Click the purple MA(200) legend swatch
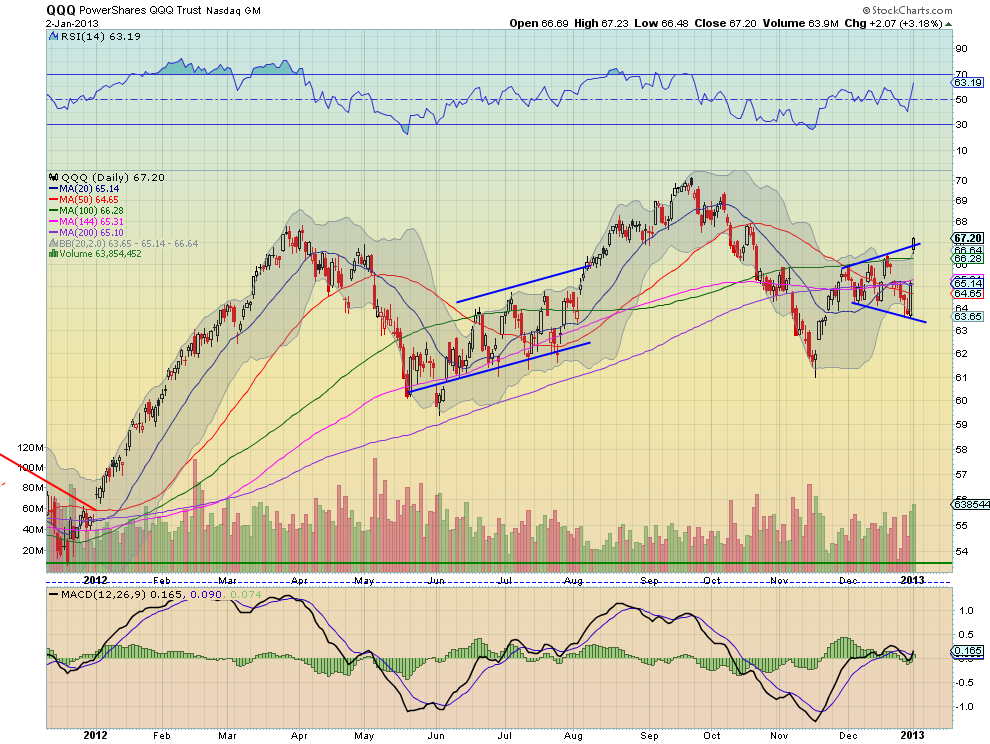Viewport: 990px width, 744px height. click(x=54, y=232)
